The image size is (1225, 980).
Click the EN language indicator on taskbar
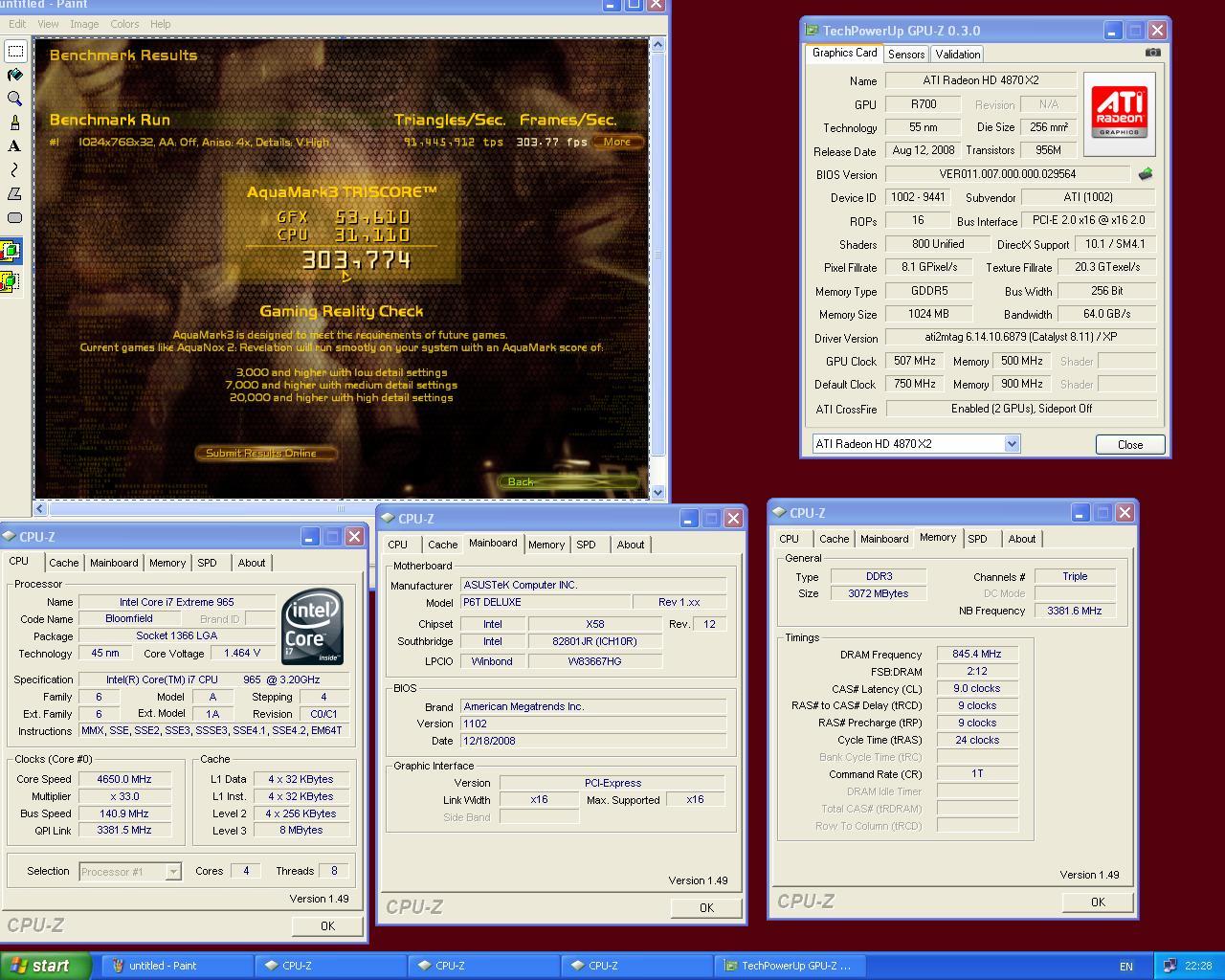tap(1126, 967)
